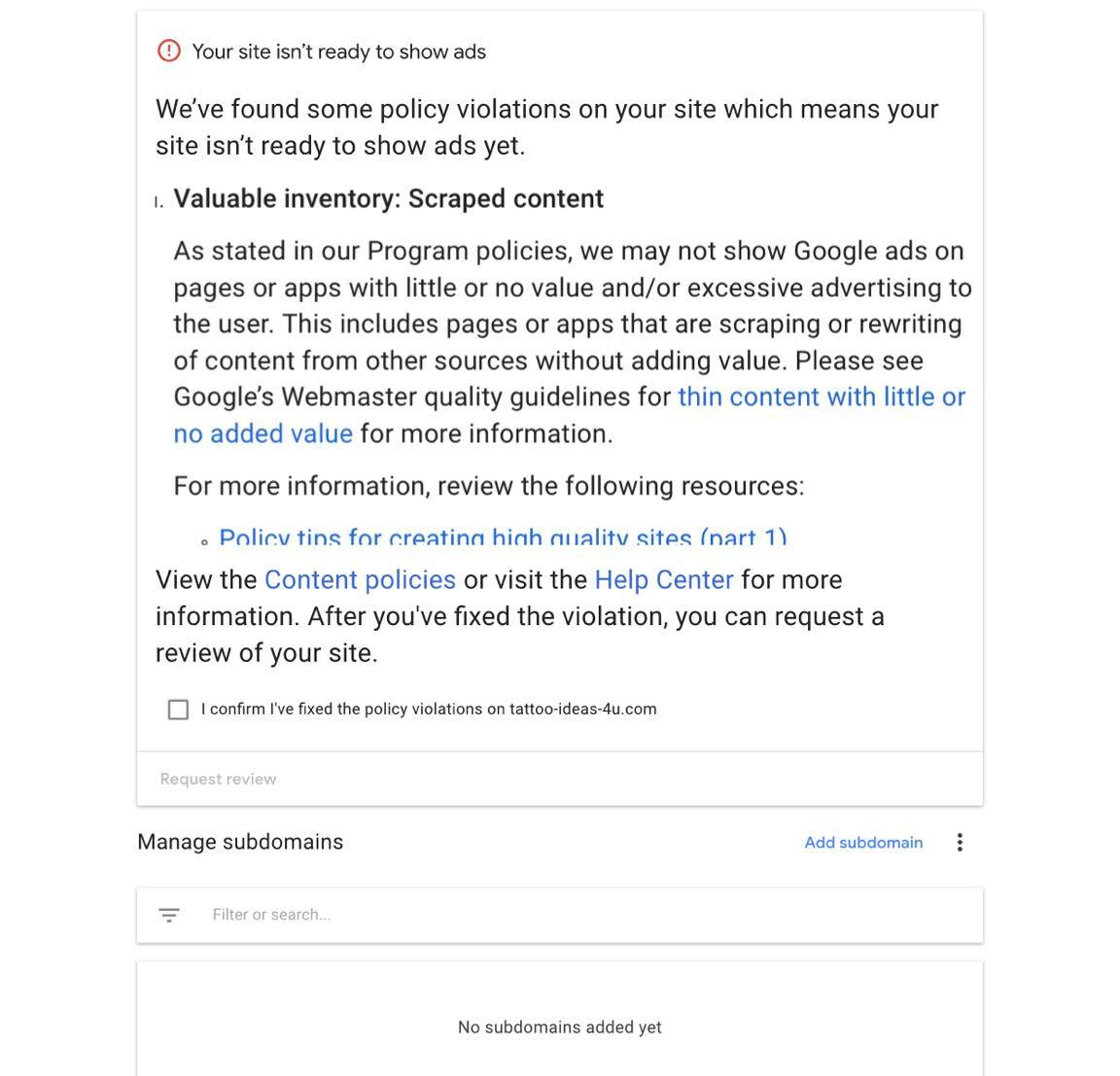1120x1076 pixels.
Task: Tick the confirm policy violations fixed checkbox
Action: [178, 710]
